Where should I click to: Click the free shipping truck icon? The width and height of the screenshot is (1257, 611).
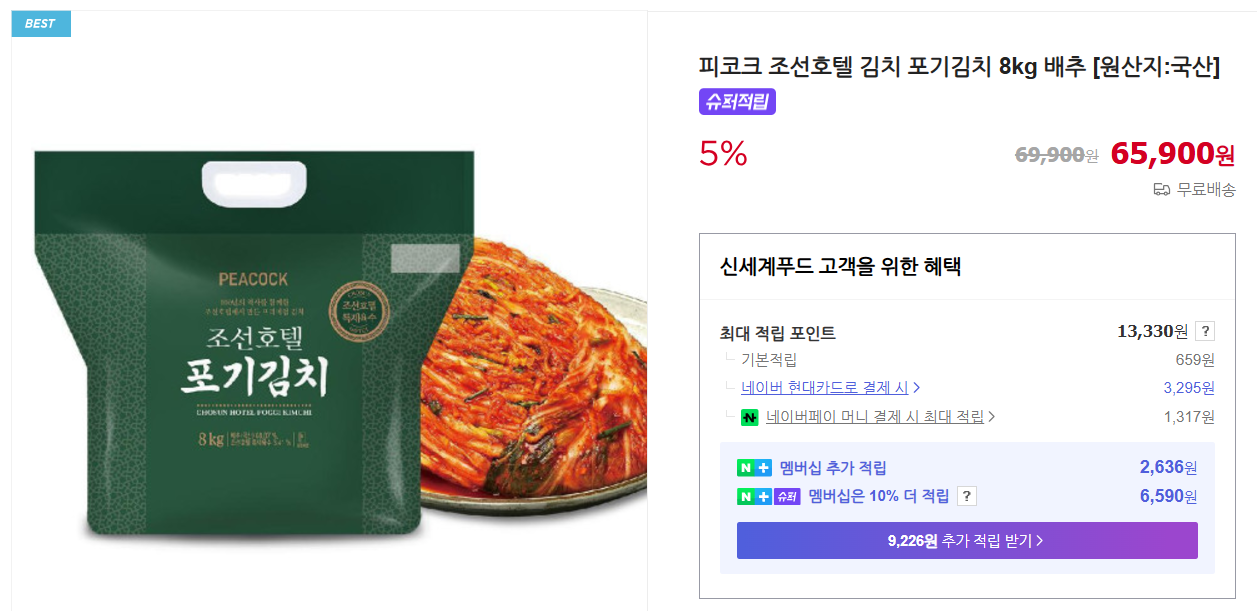[1162, 190]
